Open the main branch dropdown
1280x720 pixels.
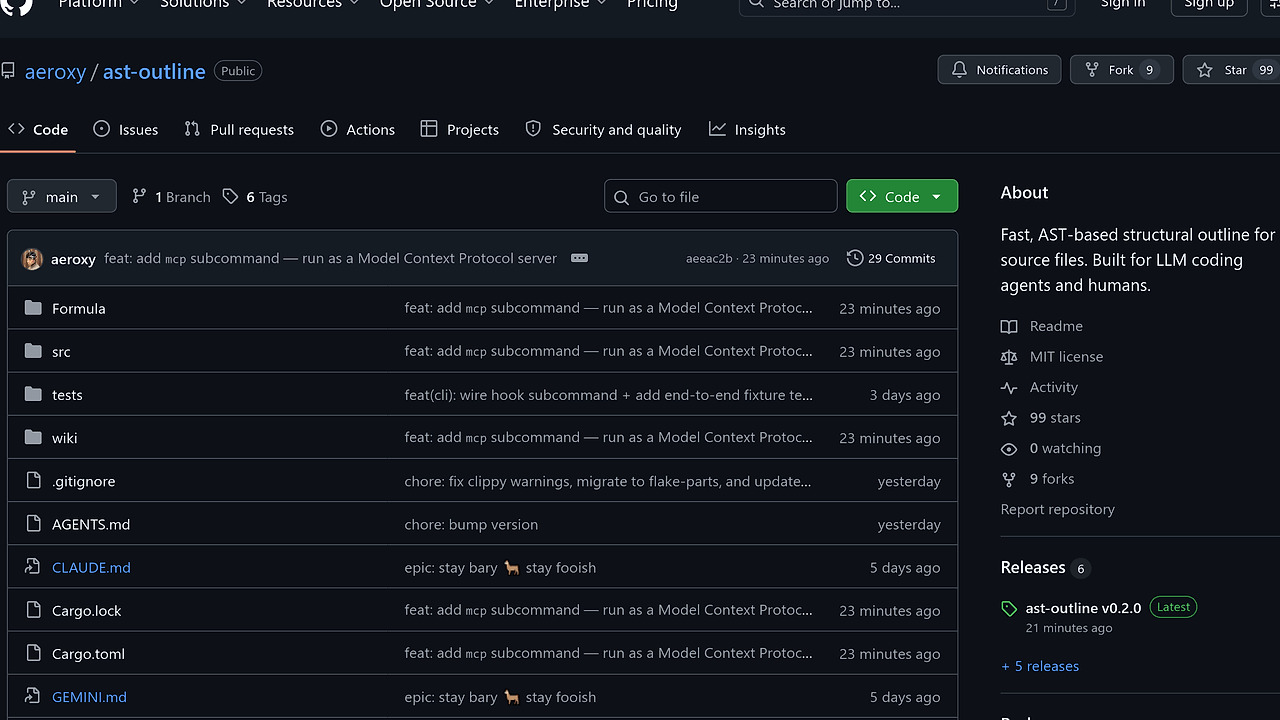point(62,196)
